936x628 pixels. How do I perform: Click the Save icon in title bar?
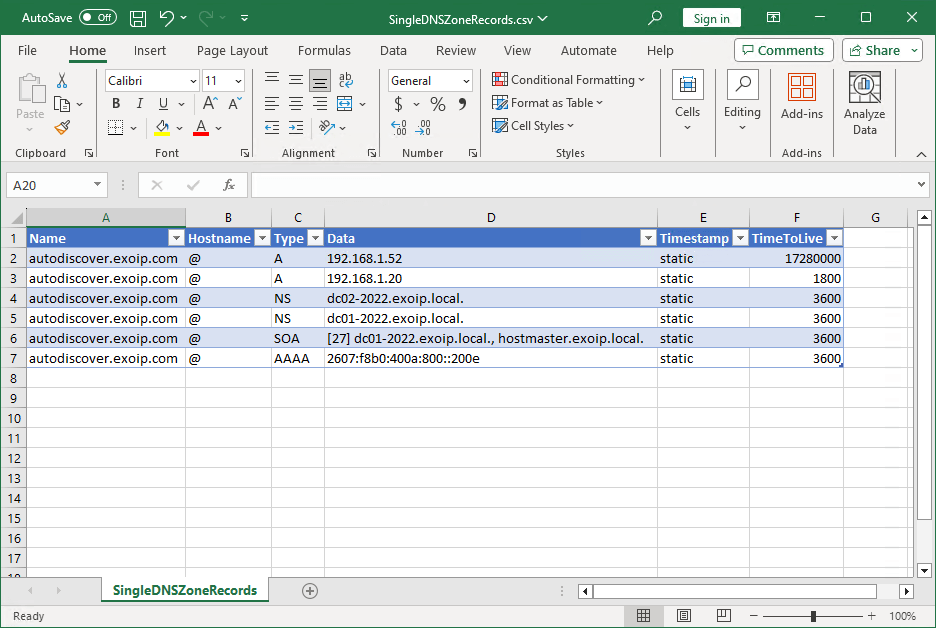(138, 18)
